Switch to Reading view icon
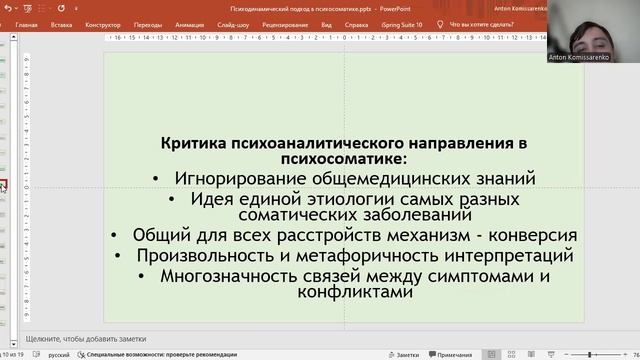Image resolution: width=640 pixels, height=360 pixels. pos(531,354)
